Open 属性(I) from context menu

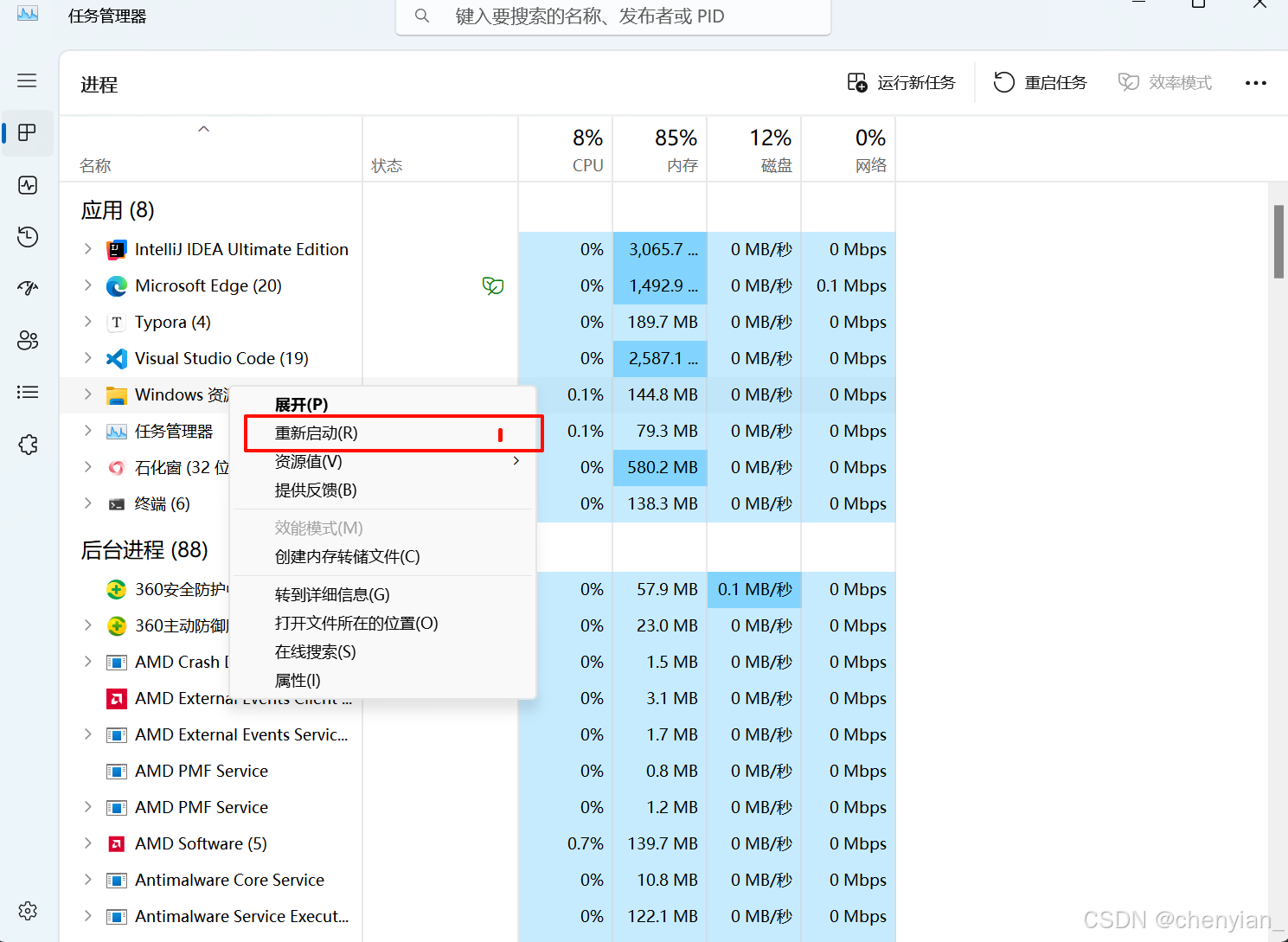click(x=383, y=681)
